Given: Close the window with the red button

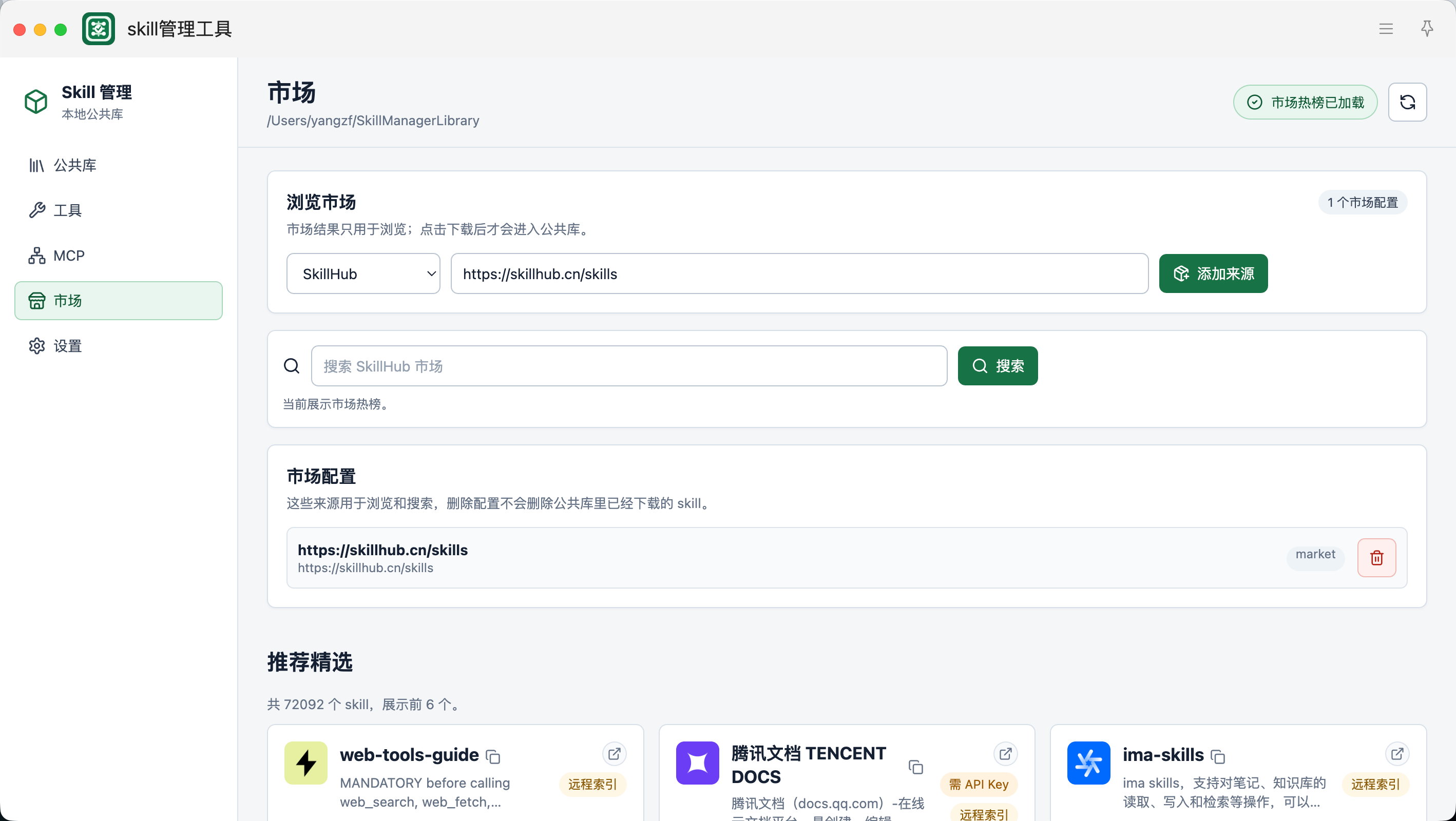Looking at the screenshot, I should pyautogui.click(x=20, y=29).
